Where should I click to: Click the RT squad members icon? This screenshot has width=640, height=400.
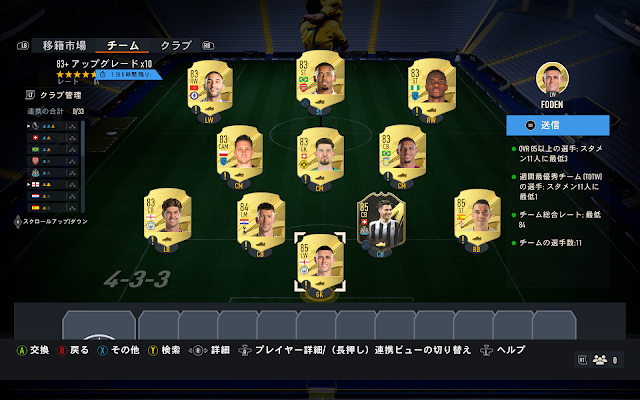599,360
